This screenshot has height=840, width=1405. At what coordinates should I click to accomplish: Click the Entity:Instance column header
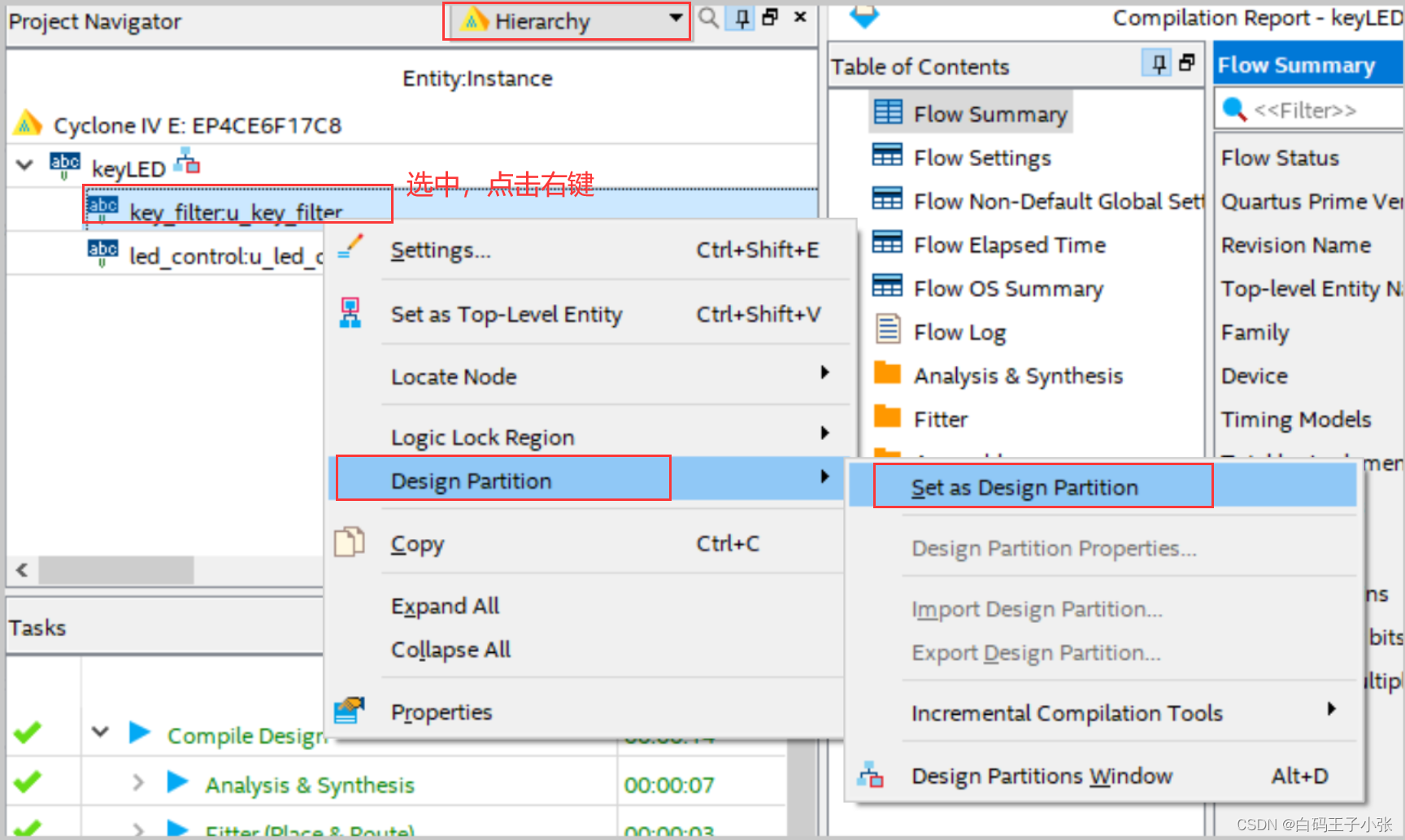pos(477,78)
